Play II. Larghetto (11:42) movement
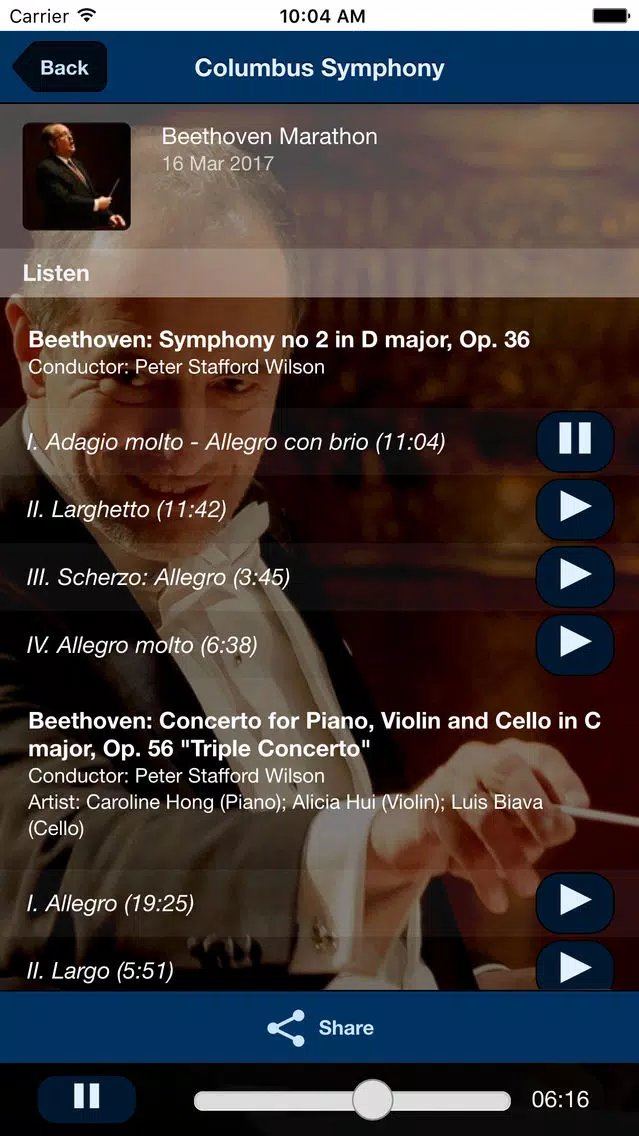The height and width of the screenshot is (1136, 639). point(575,509)
